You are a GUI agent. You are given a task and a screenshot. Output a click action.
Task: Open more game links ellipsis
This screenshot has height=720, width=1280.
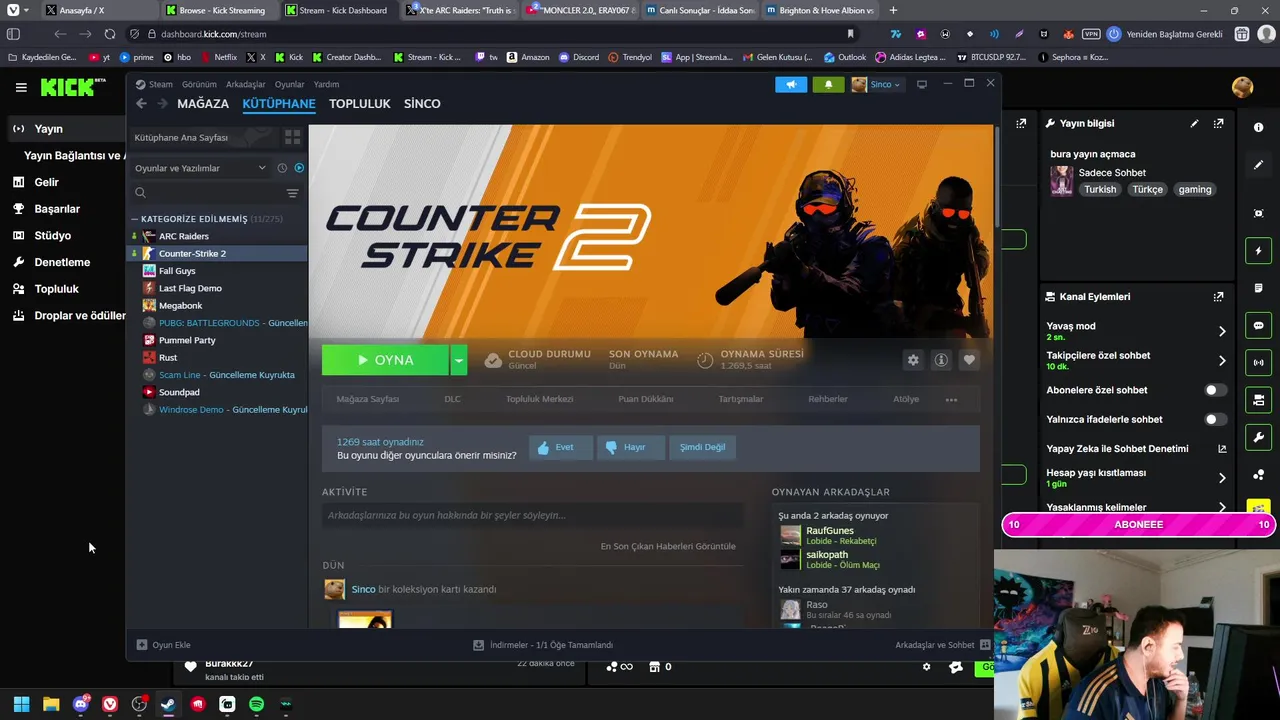[x=951, y=400]
